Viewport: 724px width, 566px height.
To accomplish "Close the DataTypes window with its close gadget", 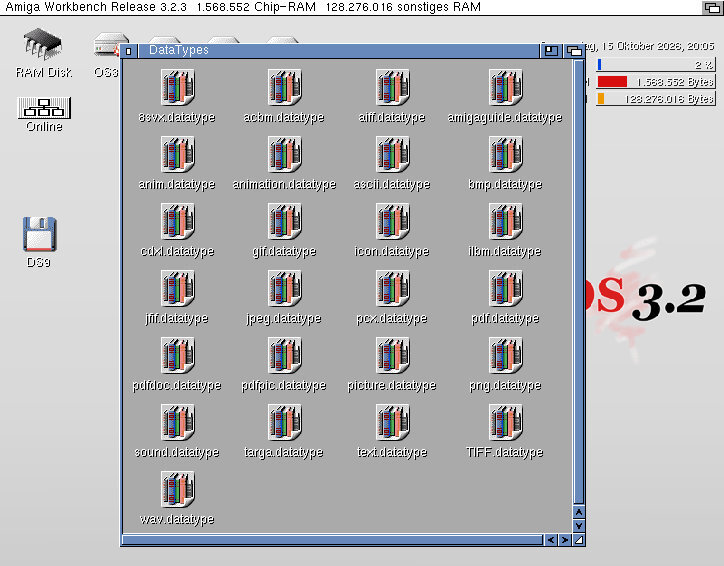I will click(x=128, y=51).
